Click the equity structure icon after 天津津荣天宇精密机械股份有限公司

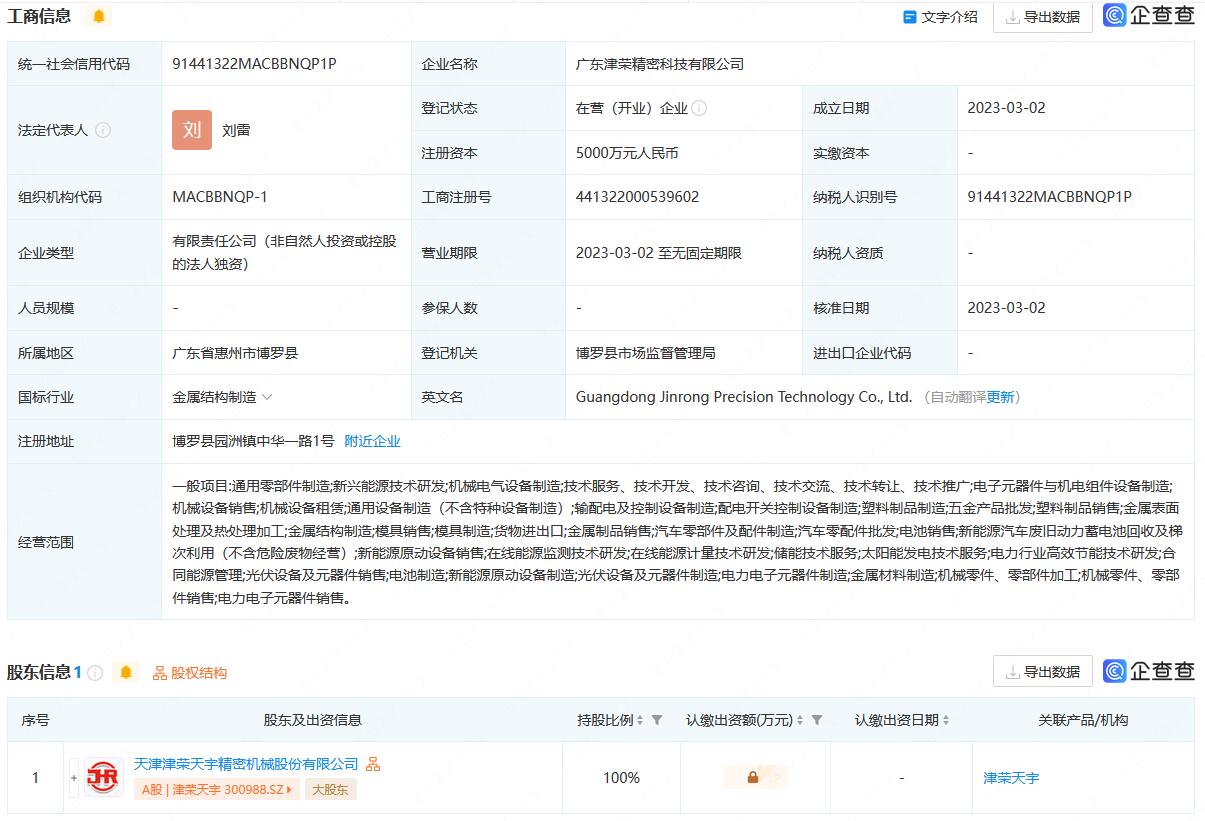(373, 764)
